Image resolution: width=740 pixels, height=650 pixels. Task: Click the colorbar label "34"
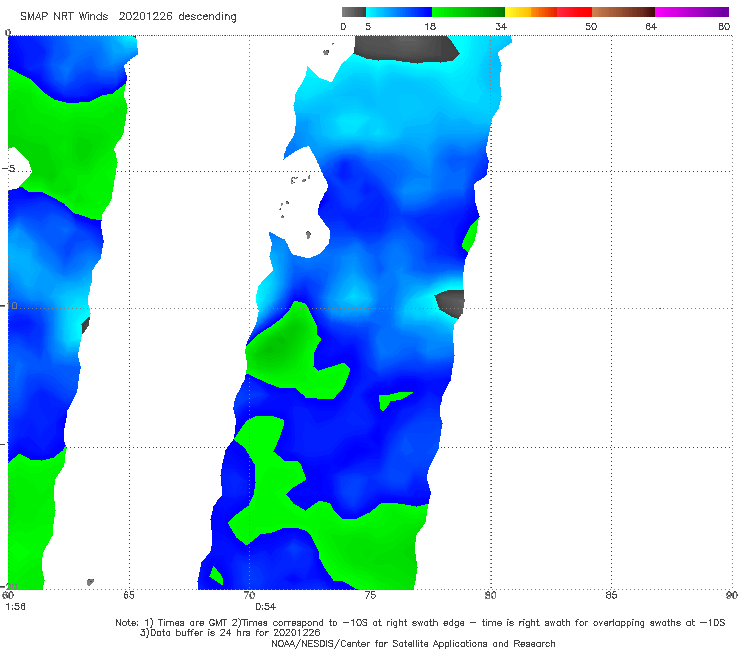[x=501, y=26]
